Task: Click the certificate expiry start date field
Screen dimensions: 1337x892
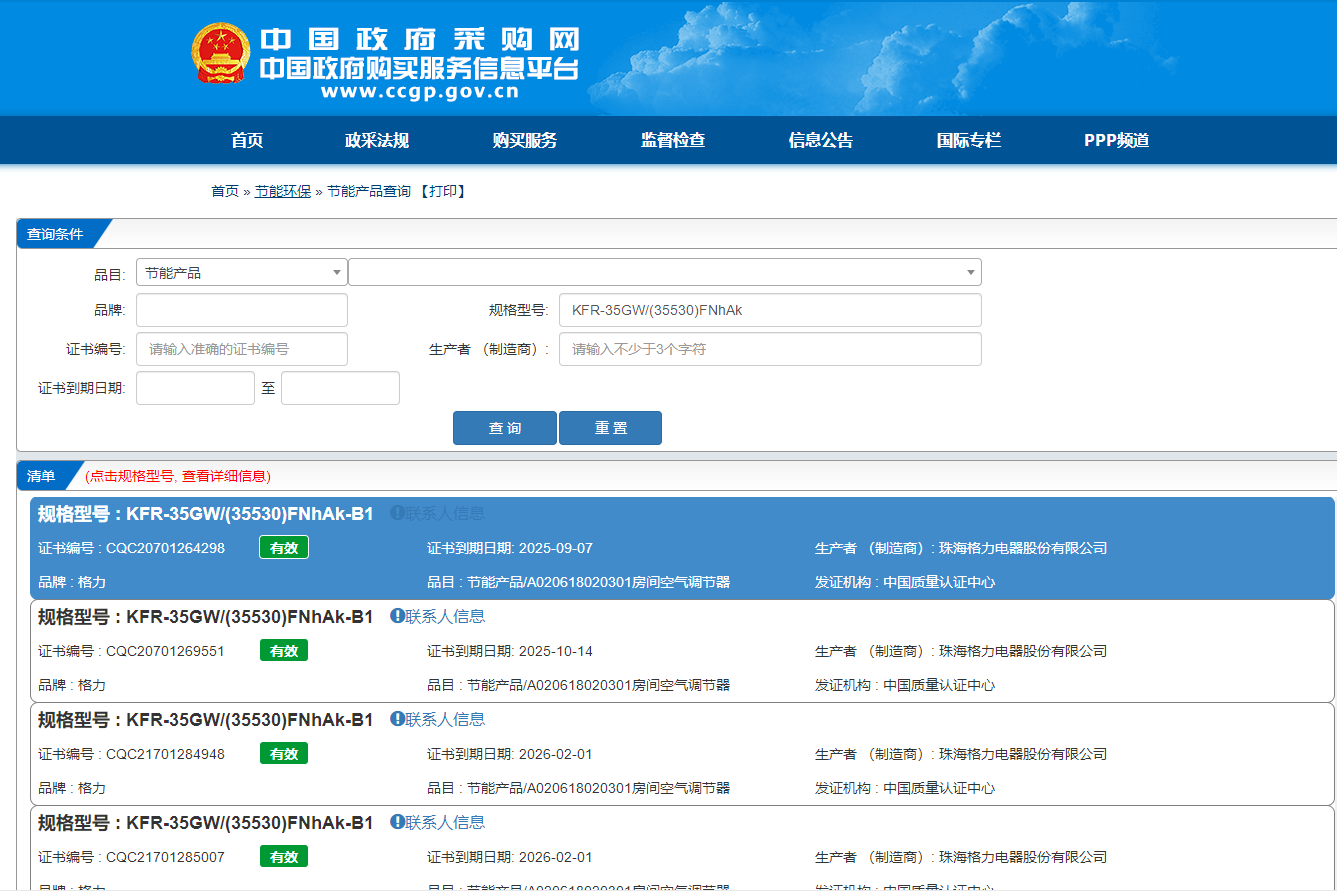Action: pos(195,388)
